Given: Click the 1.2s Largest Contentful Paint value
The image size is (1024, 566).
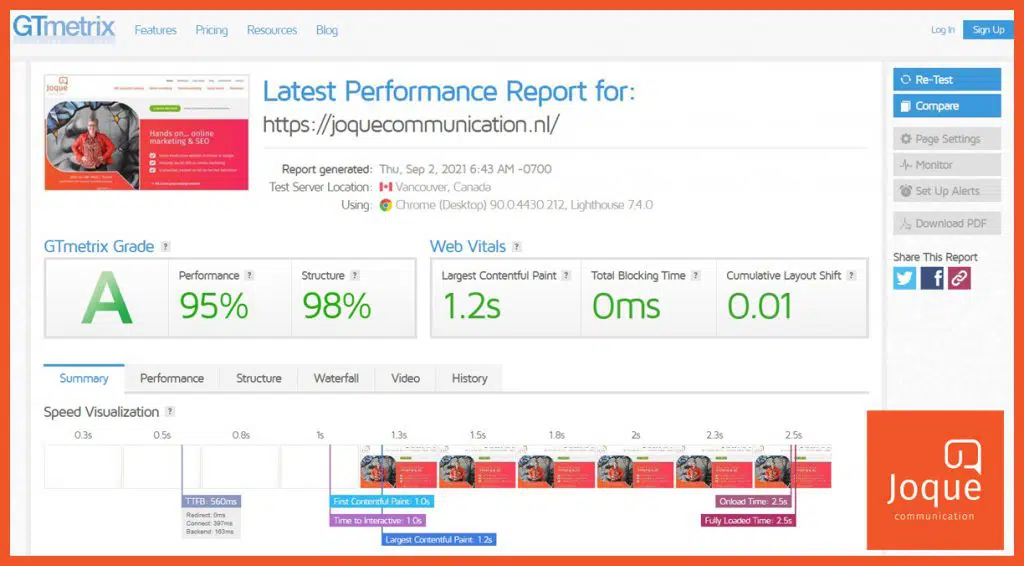Looking at the screenshot, I should pos(472,306).
